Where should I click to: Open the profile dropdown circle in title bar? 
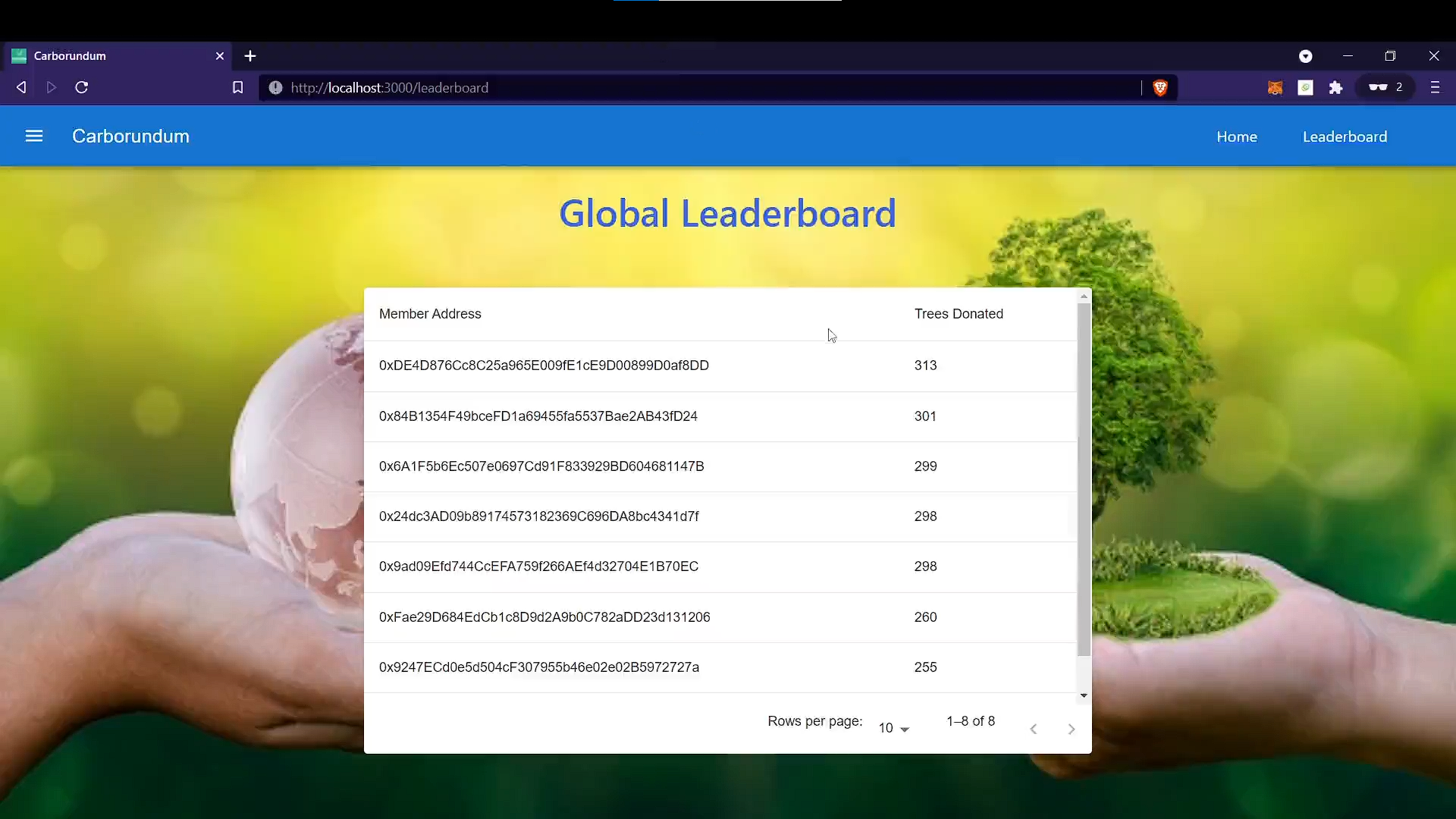1305,56
